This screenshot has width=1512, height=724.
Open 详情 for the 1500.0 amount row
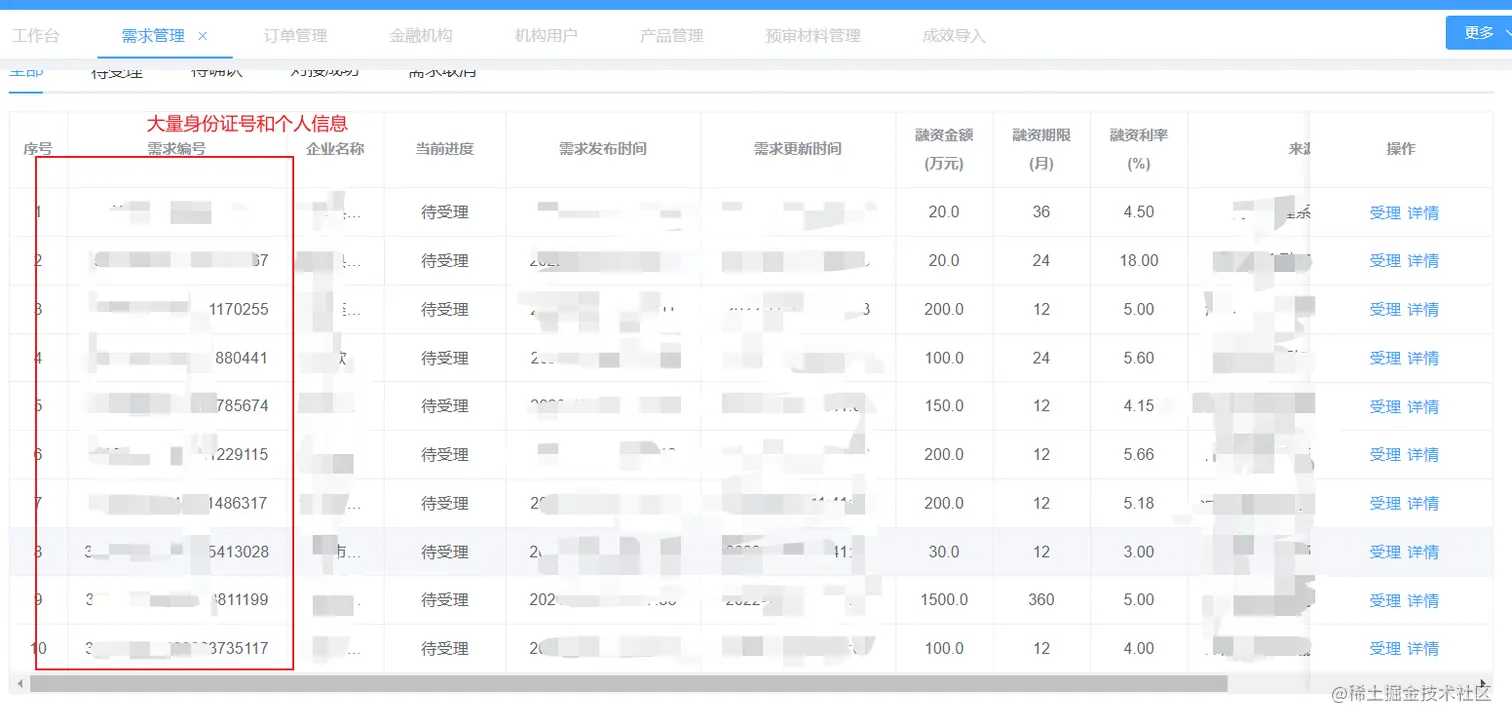(1423, 601)
